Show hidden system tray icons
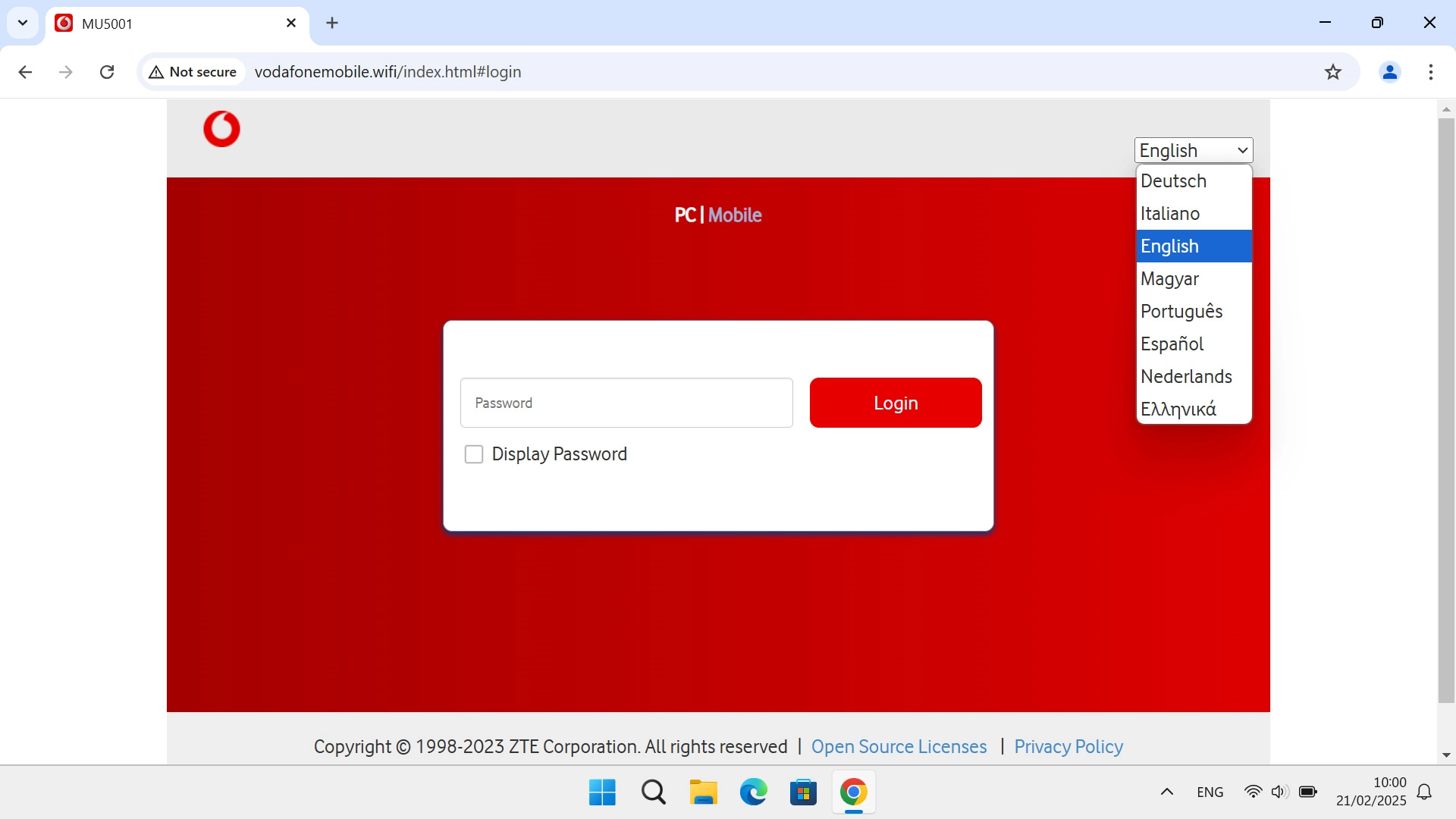1456x819 pixels. 1166,792
